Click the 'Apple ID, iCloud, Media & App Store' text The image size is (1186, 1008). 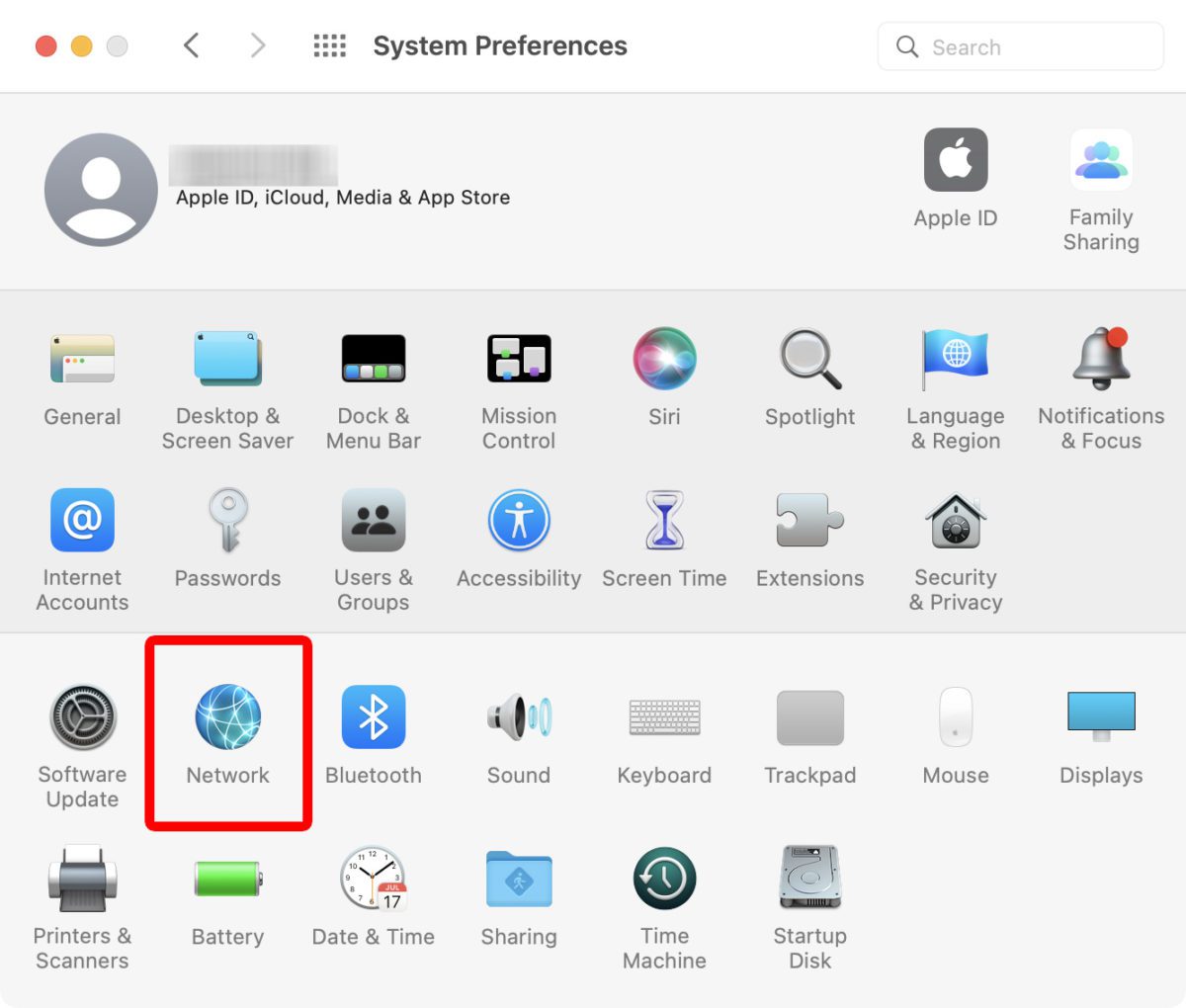[x=343, y=198]
